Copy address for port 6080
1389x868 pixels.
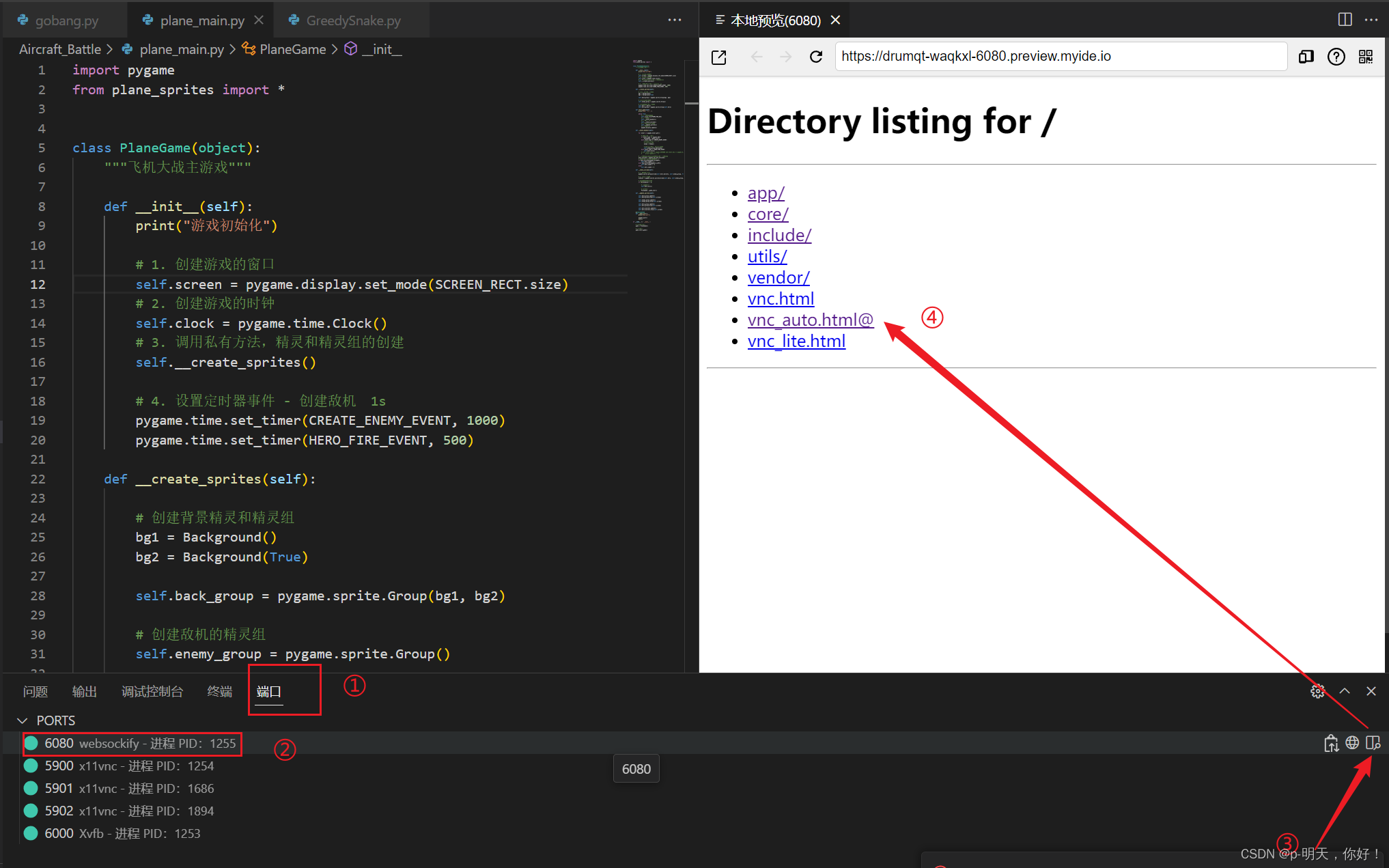1331,743
